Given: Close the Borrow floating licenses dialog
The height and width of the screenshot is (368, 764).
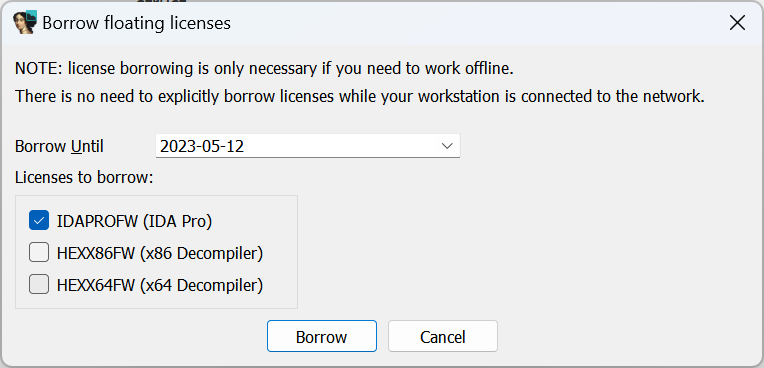Looking at the screenshot, I should 737,23.
